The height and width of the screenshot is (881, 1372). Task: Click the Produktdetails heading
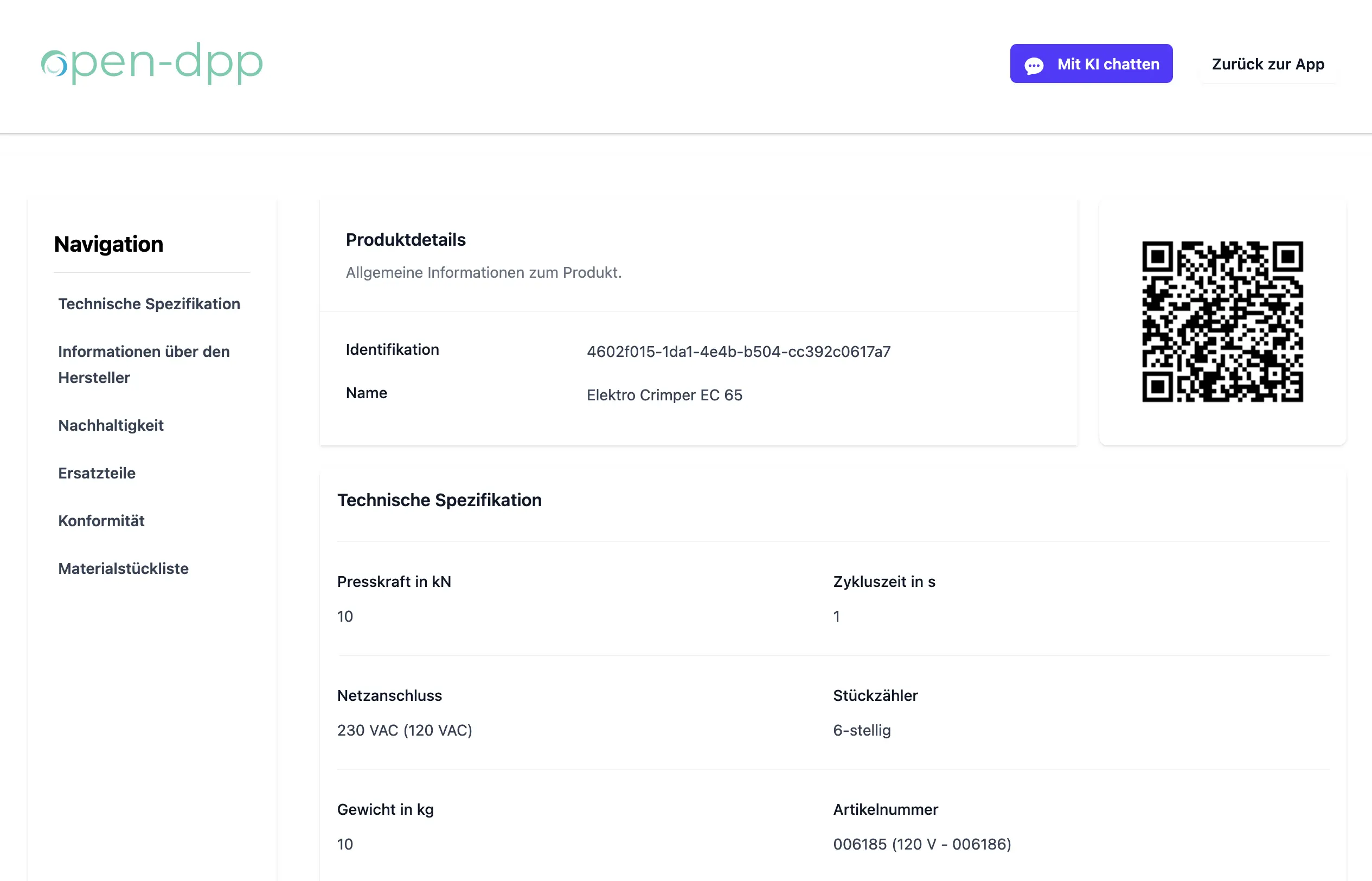(x=406, y=240)
